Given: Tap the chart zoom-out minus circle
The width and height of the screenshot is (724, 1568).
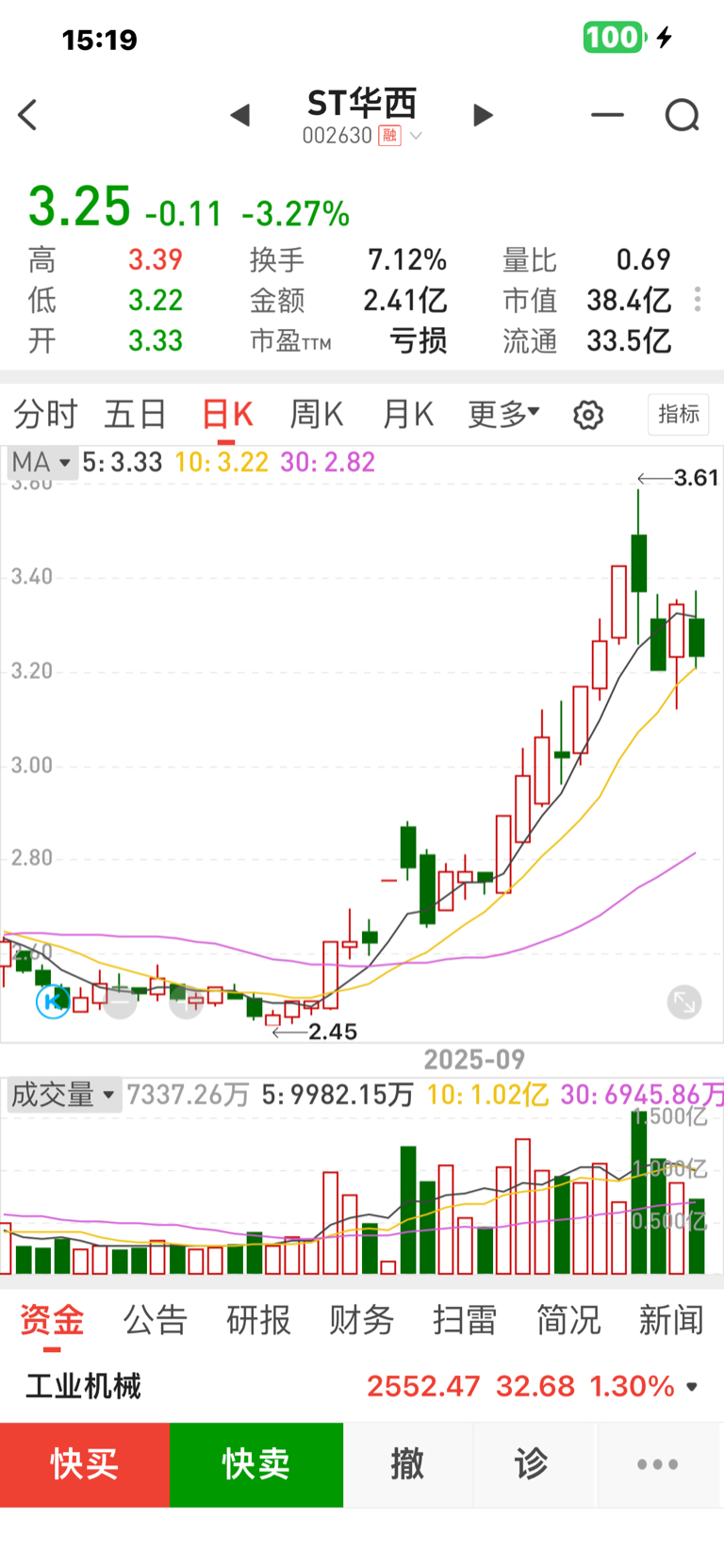Looking at the screenshot, I should pos(120,1002).
